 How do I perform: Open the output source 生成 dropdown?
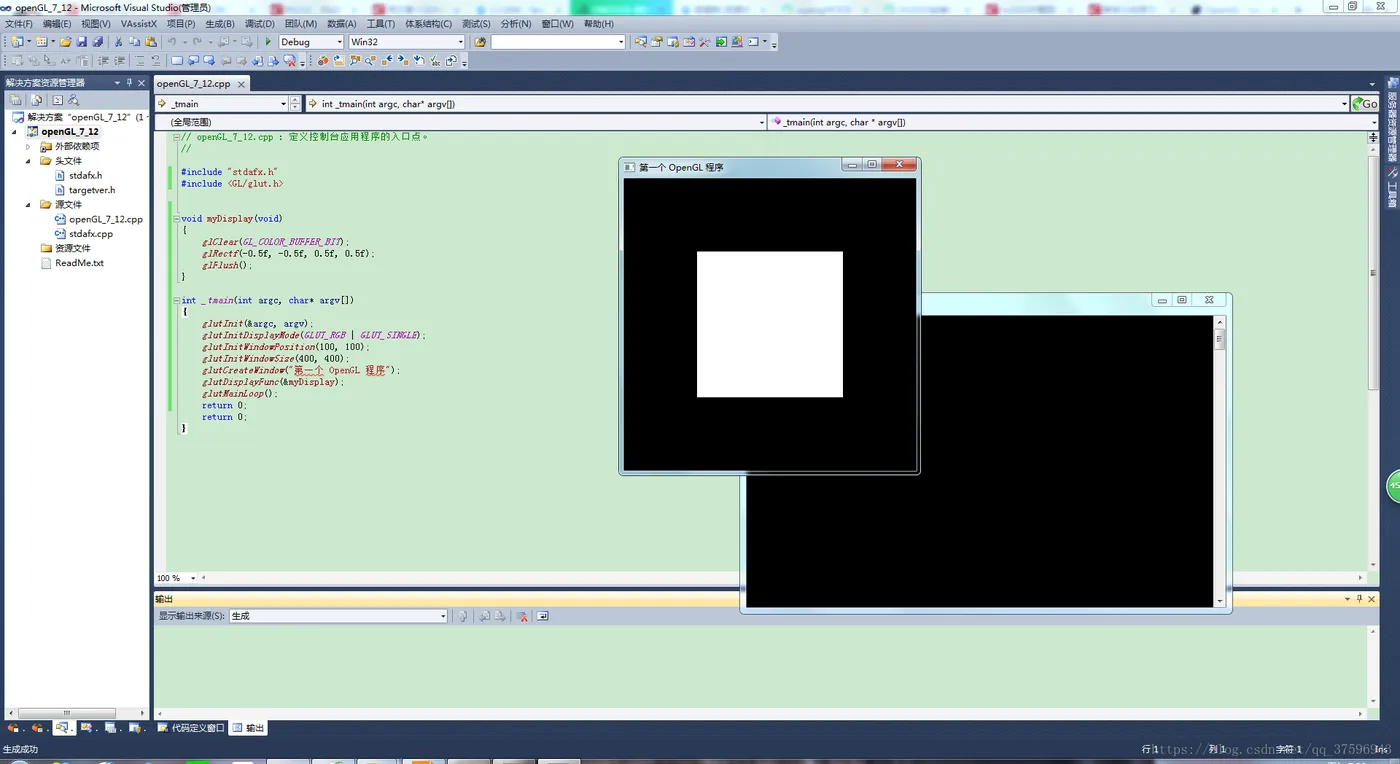coord(443,616)
